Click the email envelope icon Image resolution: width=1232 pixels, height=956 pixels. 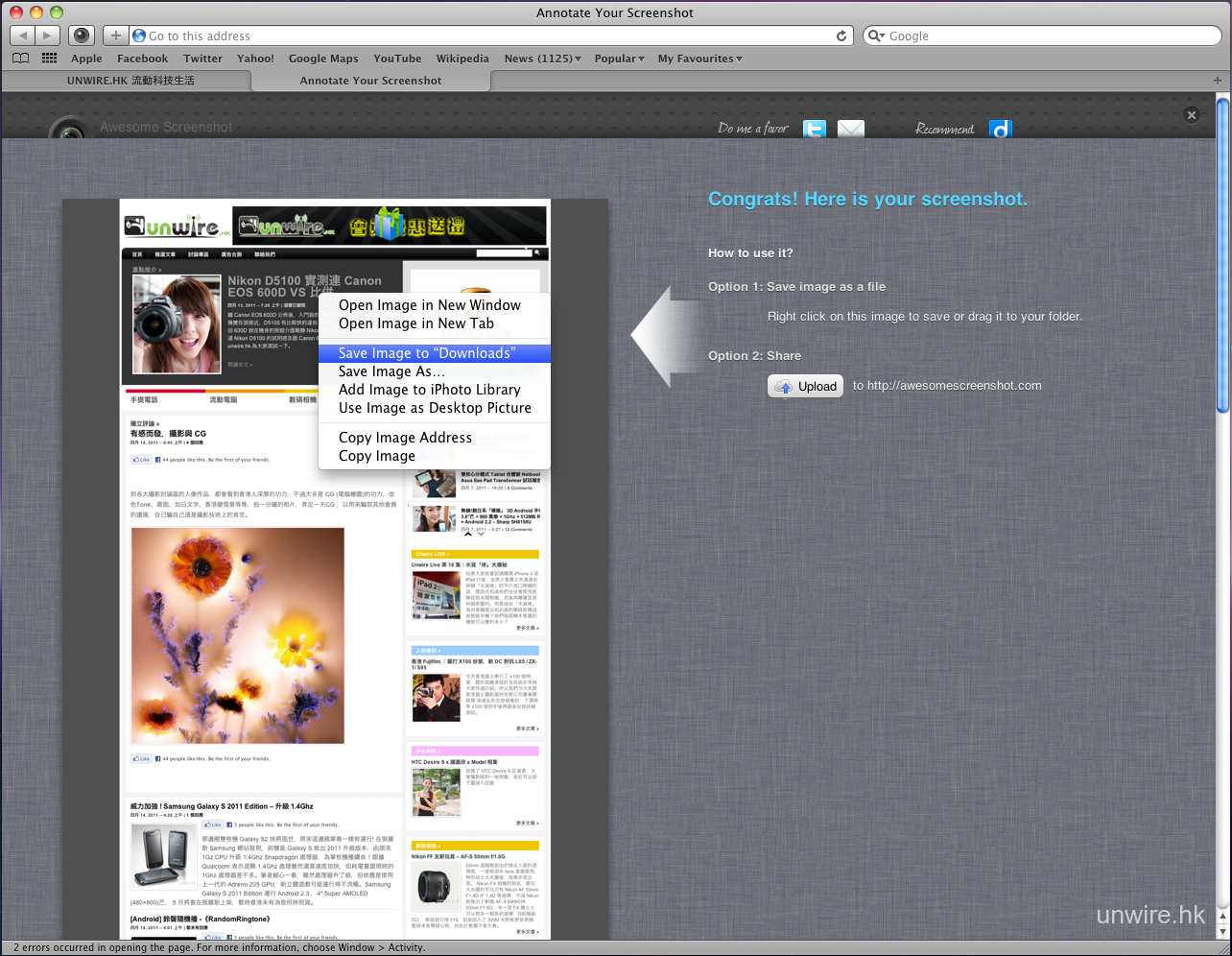(850, 129)
